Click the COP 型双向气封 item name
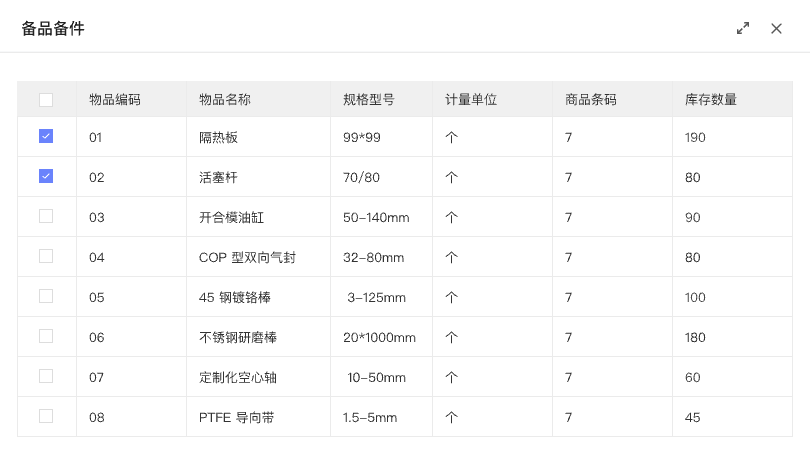810x471 pixels. (x=247, y=257)
